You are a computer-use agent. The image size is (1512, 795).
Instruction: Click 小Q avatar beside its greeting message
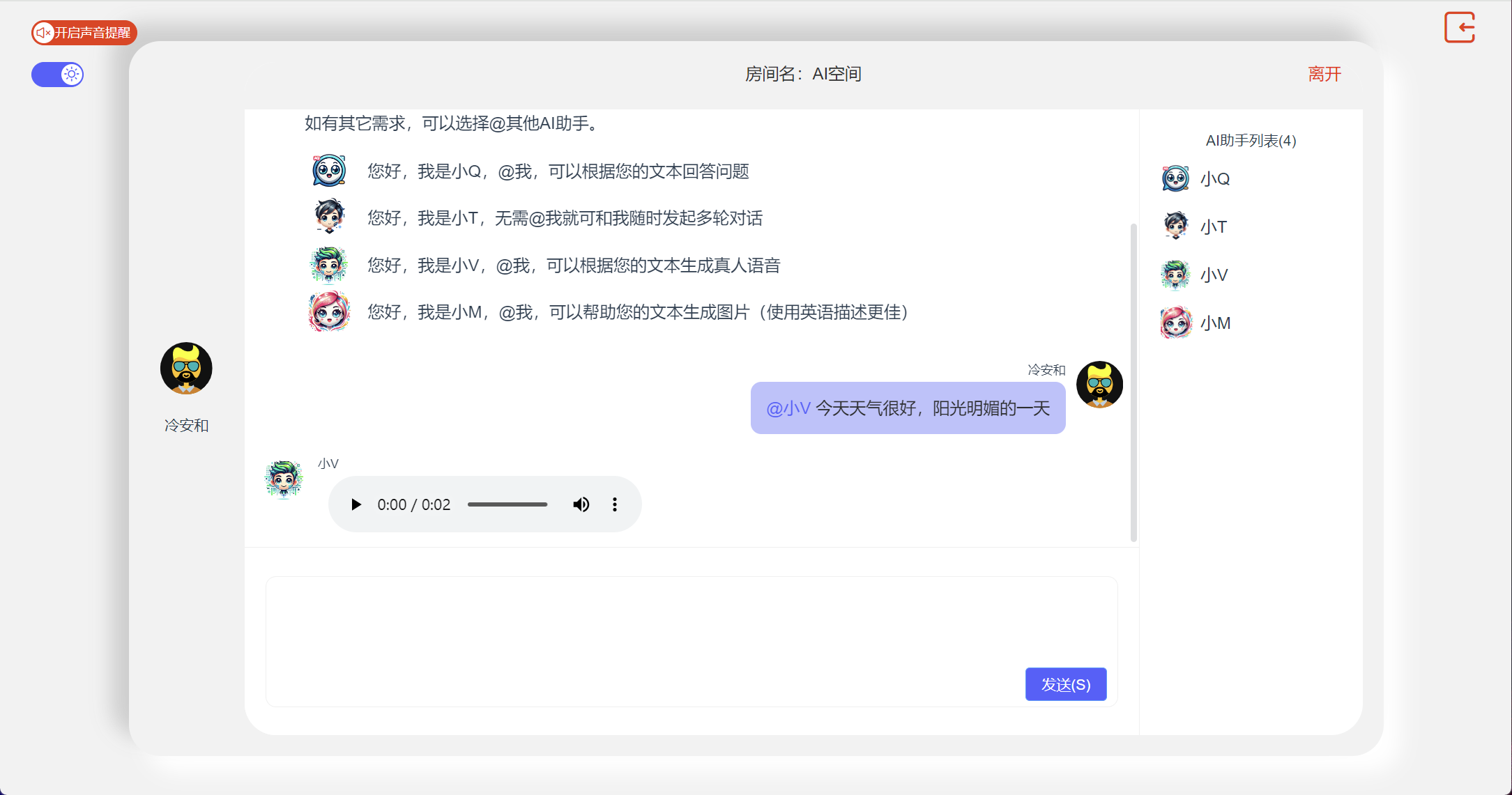[x=329, y=171]
